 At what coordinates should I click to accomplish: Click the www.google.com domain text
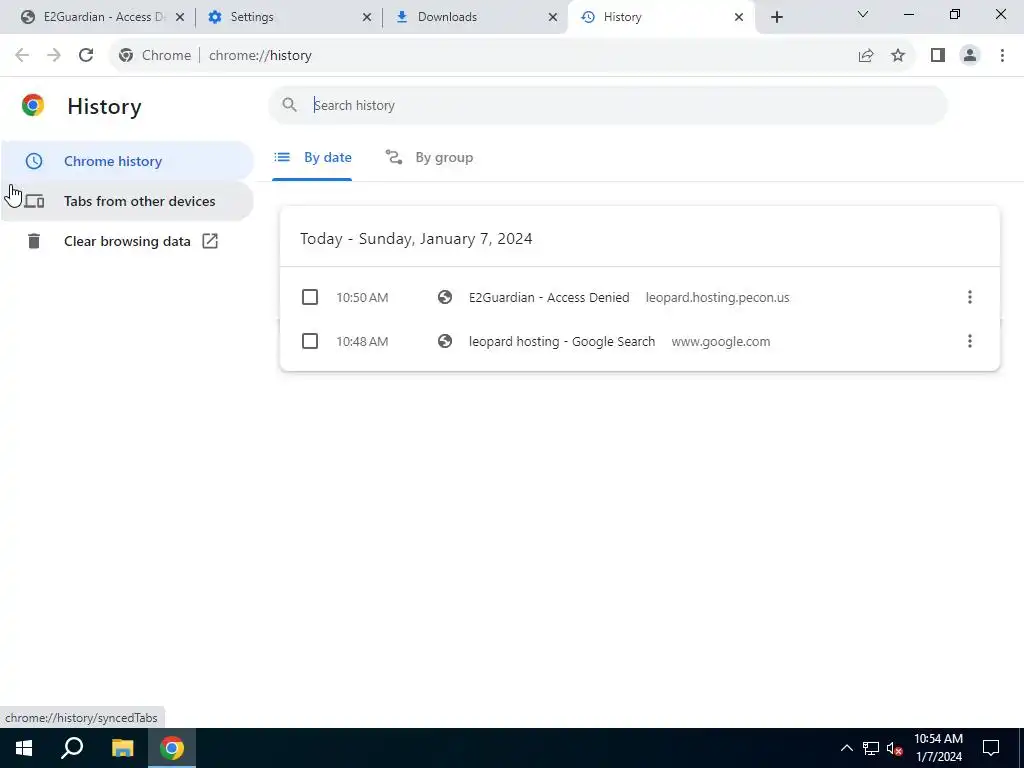pyautogui.click(x=720, y=341)
